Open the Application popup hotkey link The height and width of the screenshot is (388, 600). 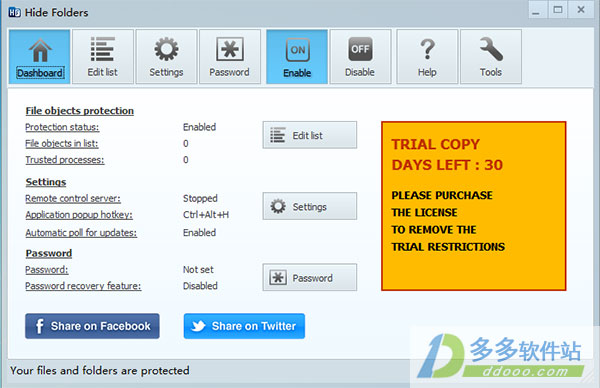point(79,215)
